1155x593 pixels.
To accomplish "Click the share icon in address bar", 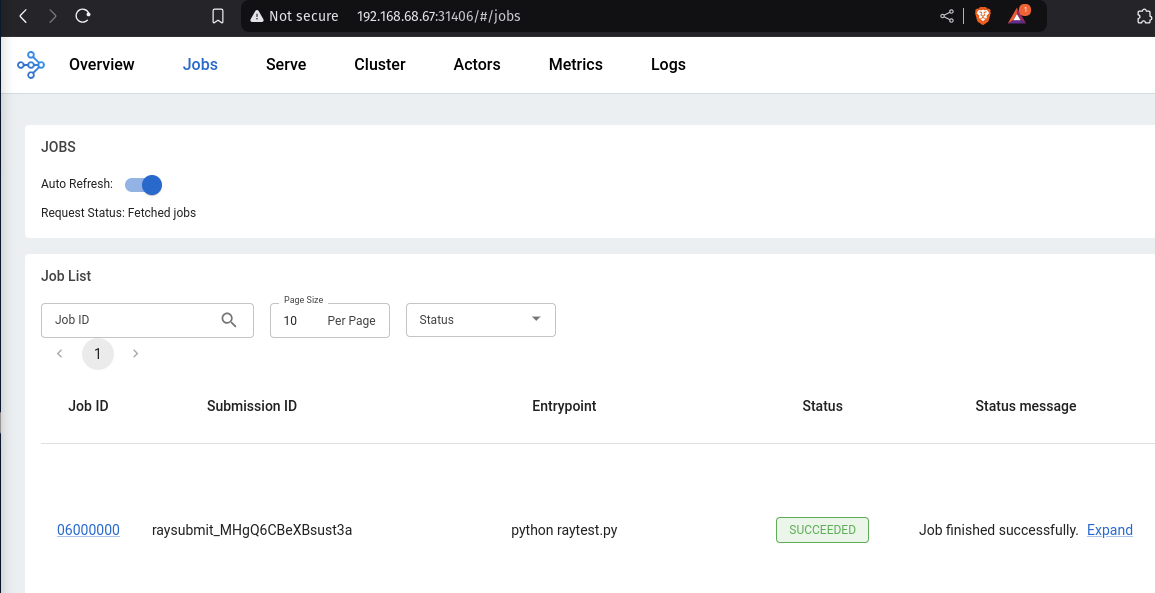I will pos(947,16).
